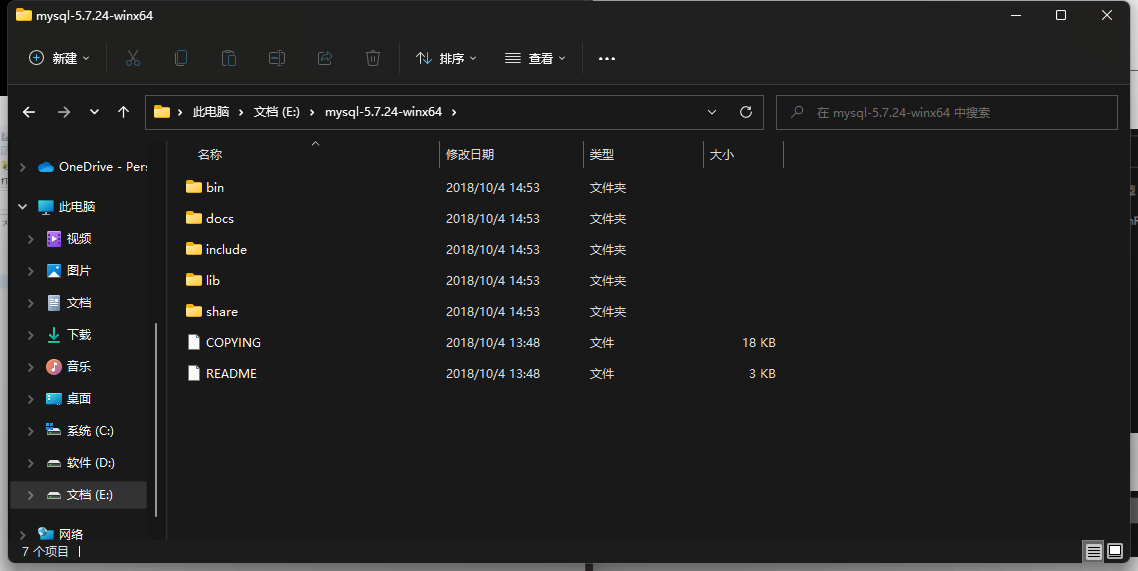
Task: Select the README file icon
Action: (194, 374)
